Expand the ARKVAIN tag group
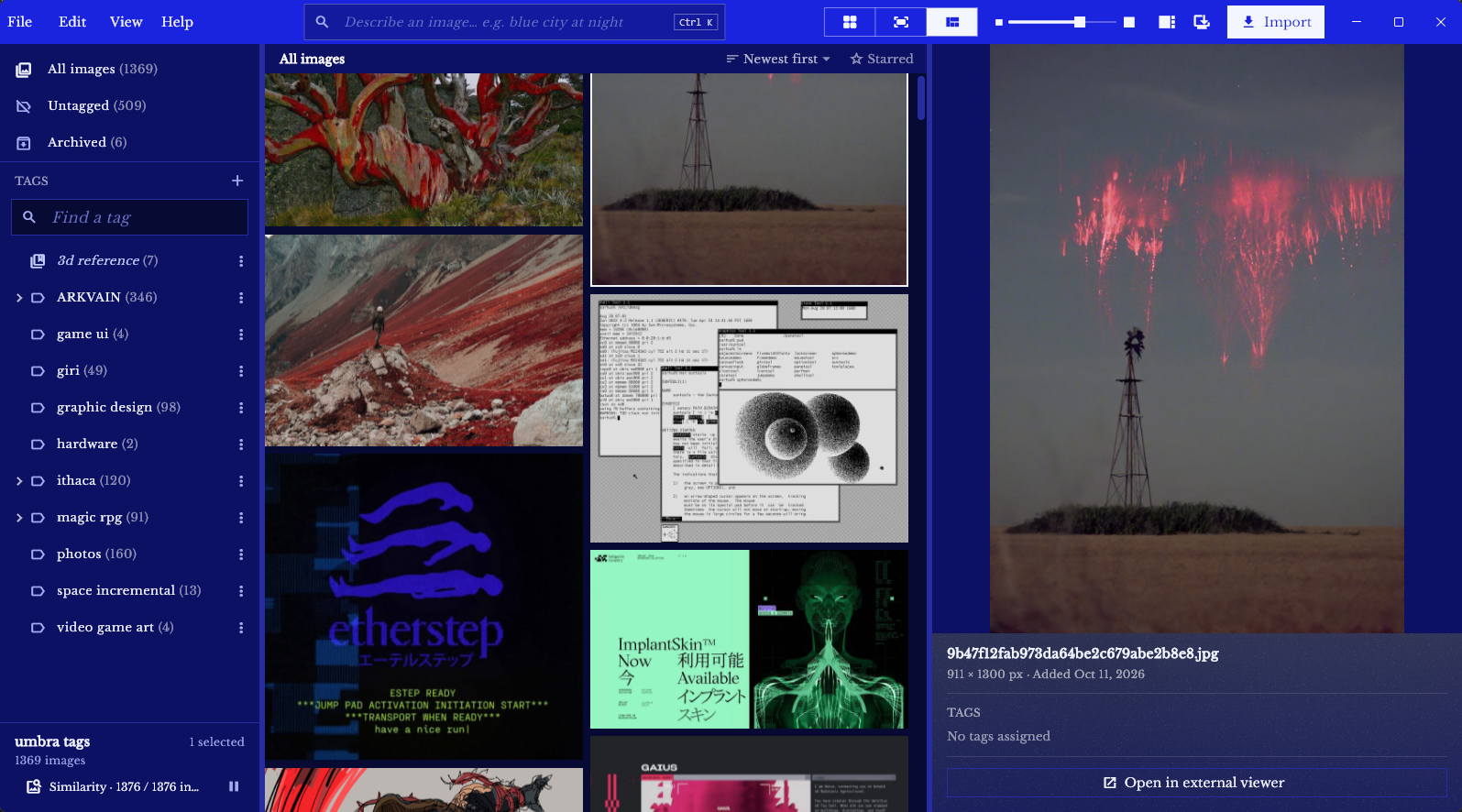Viewport: 1462px width, 812px height. click(19, 298)
